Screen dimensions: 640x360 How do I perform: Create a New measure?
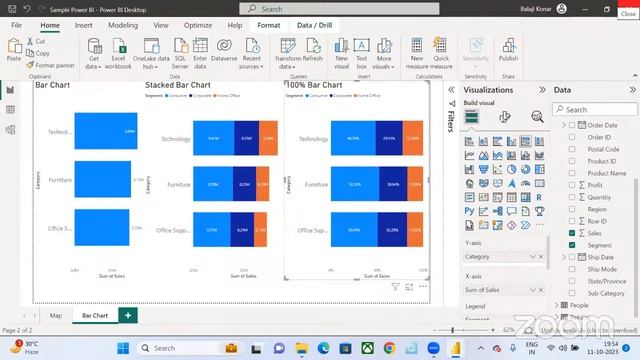coord(417,53)
